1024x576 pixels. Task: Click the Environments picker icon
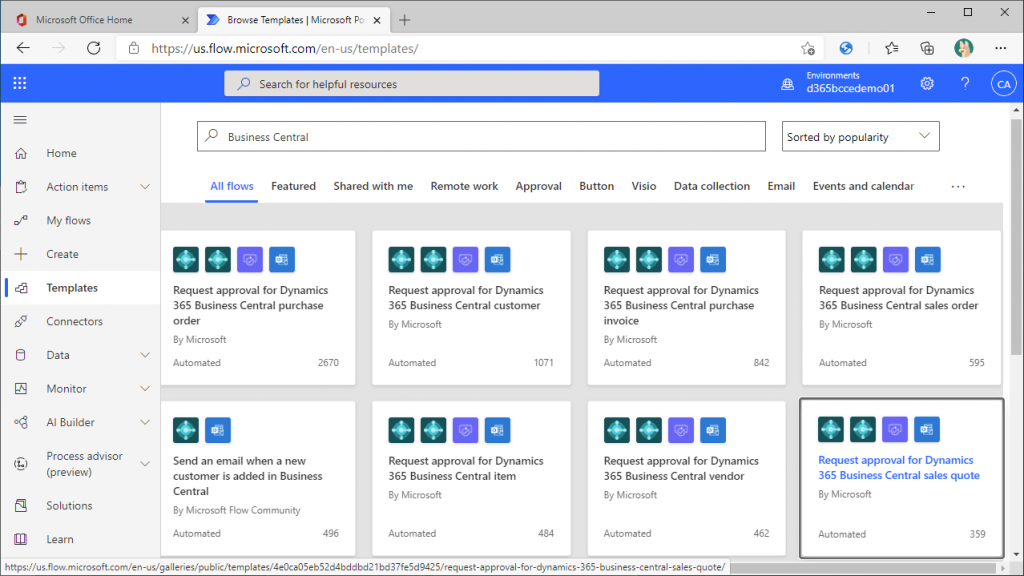coord(788,84)
